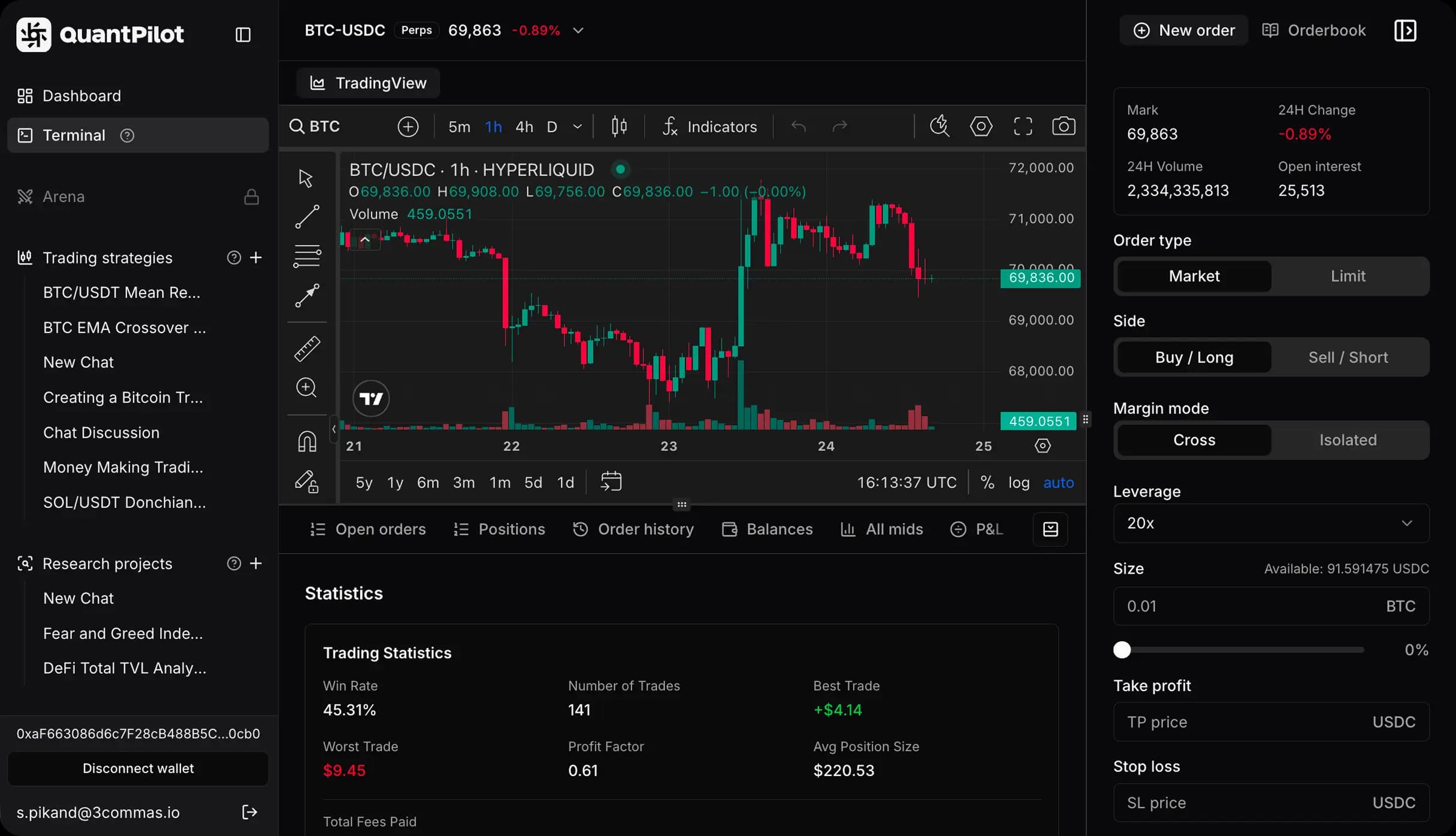
Task: Switch to the Orderbook tab
Action: click(x=1314, y=31)
